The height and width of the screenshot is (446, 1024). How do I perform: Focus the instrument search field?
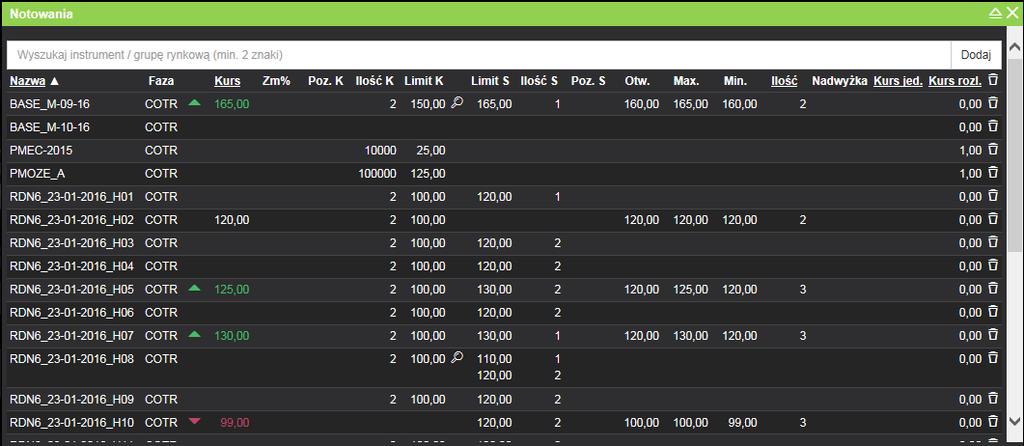point(479,55)
